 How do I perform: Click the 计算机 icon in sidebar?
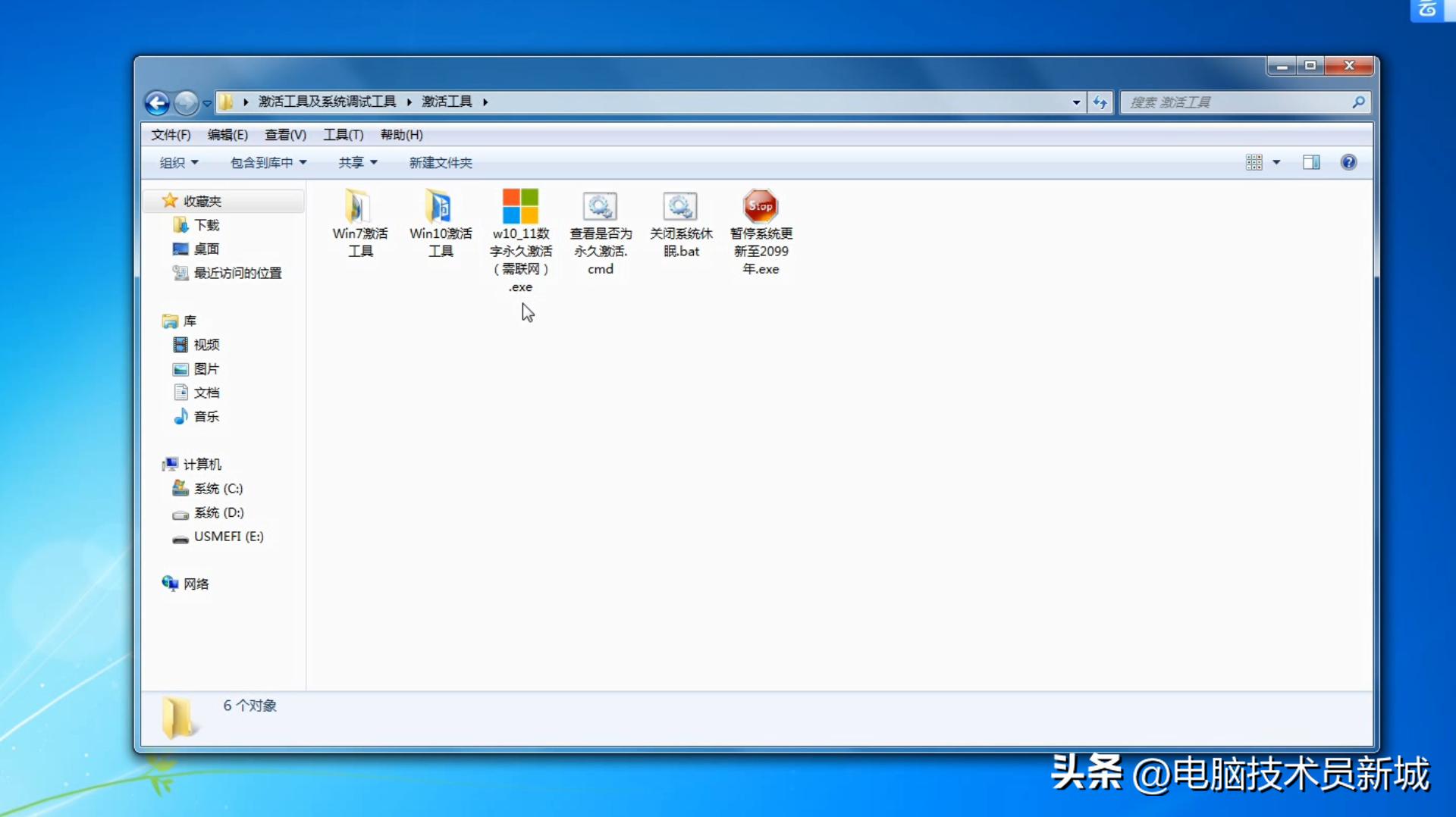170,464
